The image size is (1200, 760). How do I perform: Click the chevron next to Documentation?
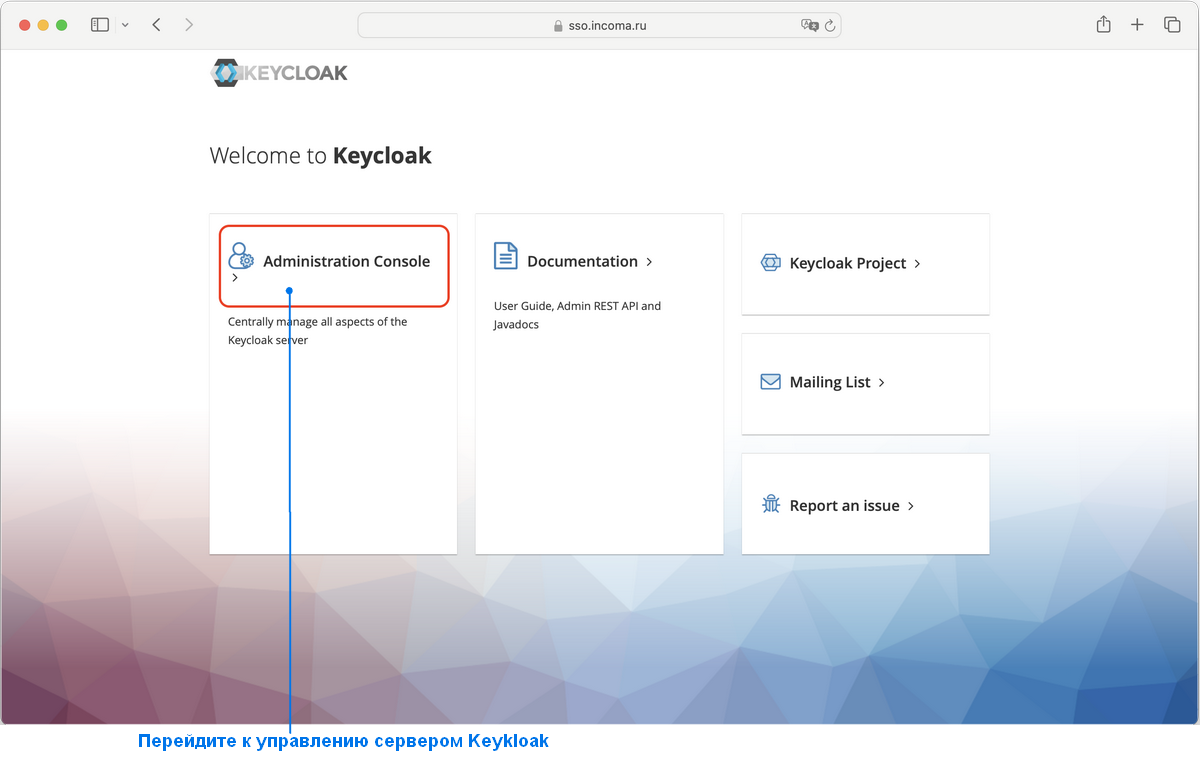pos(649,262)
